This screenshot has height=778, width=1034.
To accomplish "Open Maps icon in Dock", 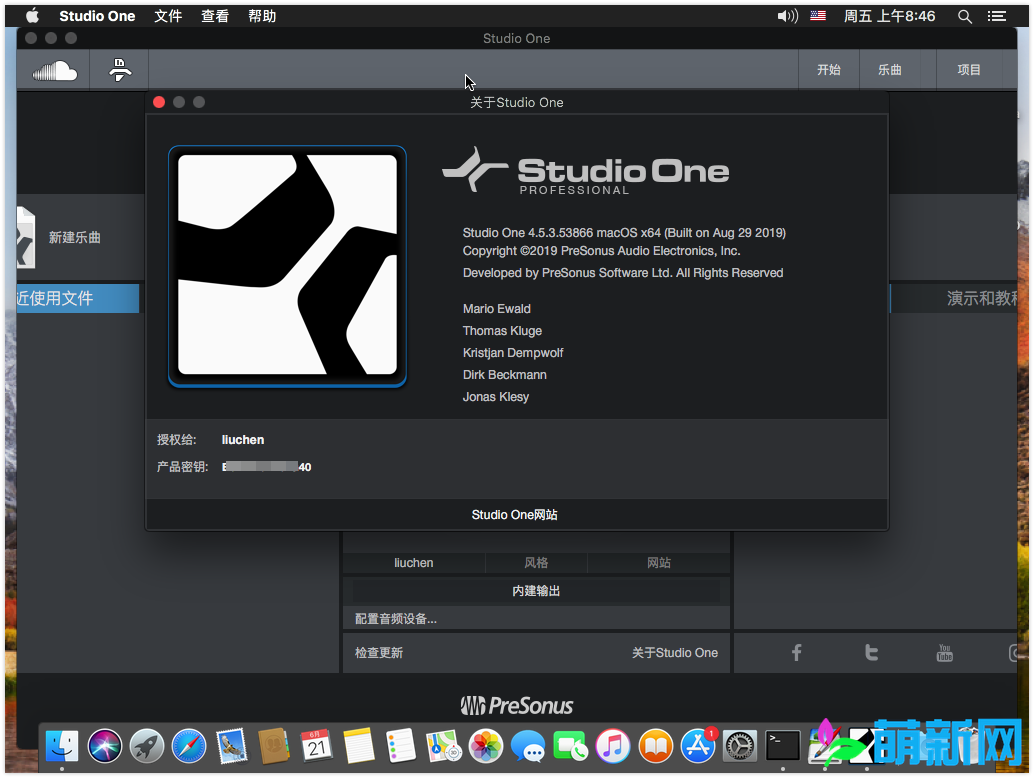I will (443, 746).
